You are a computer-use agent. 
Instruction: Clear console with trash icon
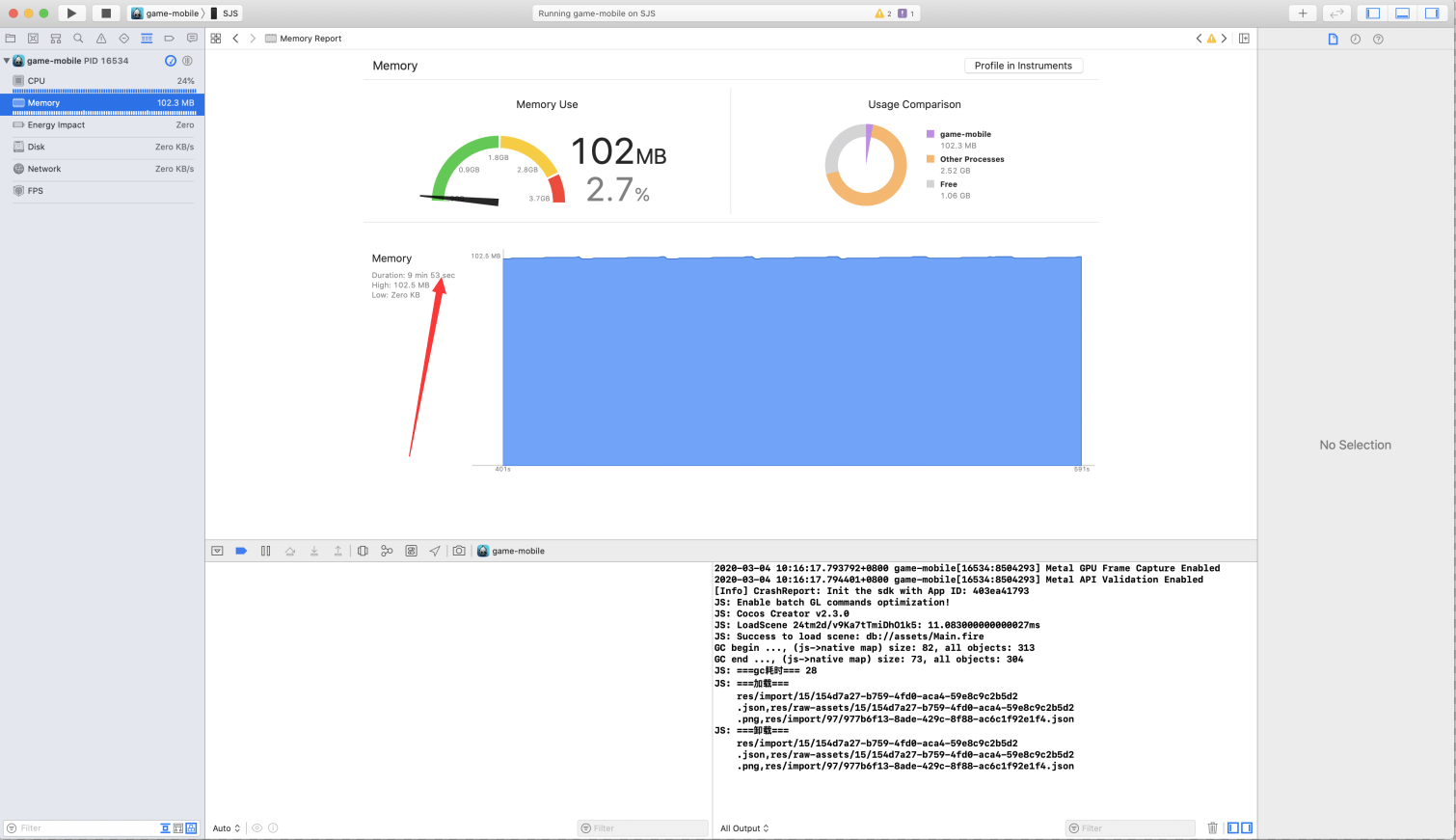(x=1213, y=828)
